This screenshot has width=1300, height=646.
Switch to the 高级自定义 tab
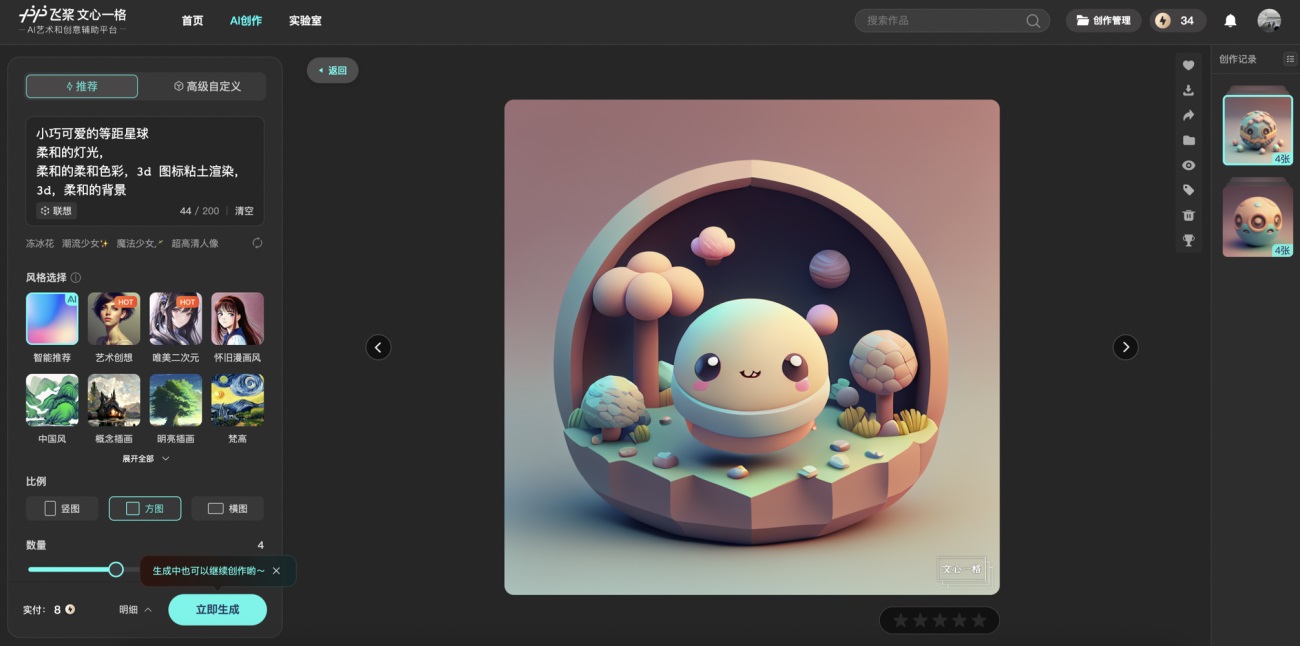pyautogui.click(x=207, y=86)
